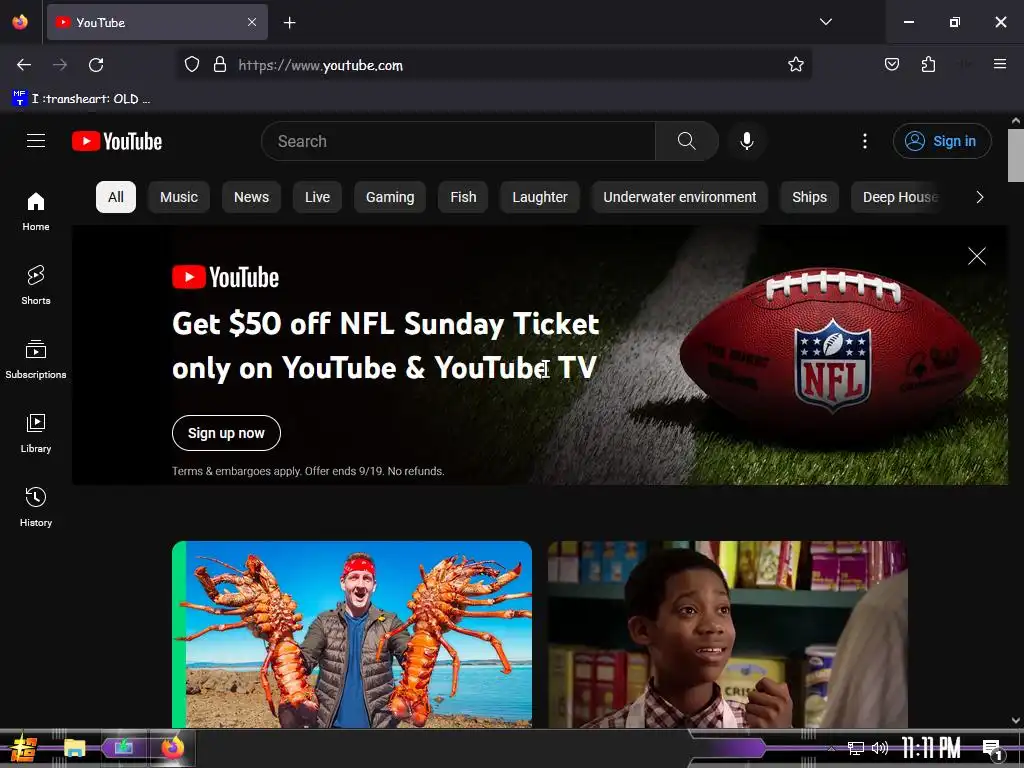Close the YouTube tab
Image resolution: width=1024 pixels, height=768 pixels.
252,22
